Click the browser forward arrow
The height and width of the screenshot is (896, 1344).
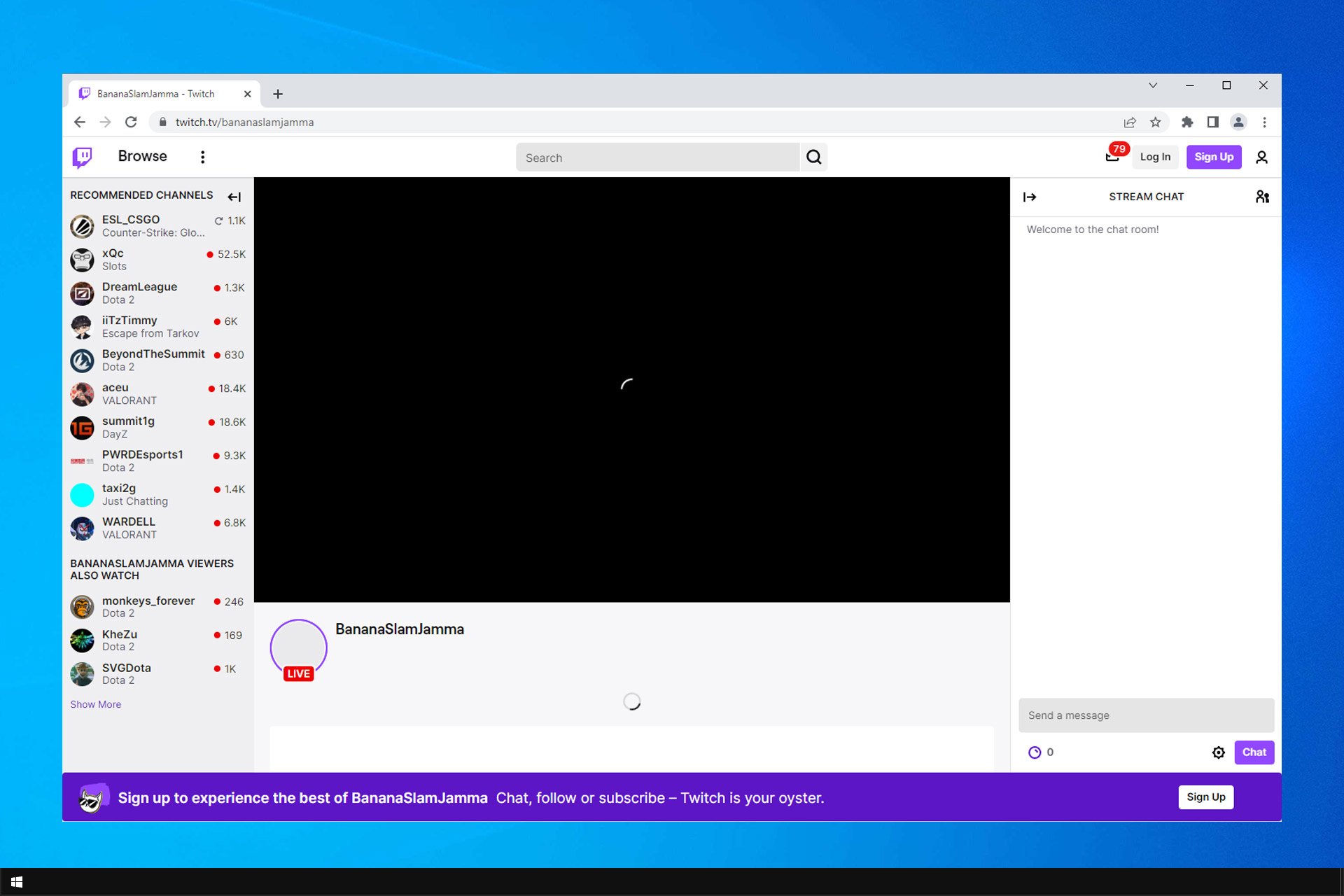click(x=105, y=122)
